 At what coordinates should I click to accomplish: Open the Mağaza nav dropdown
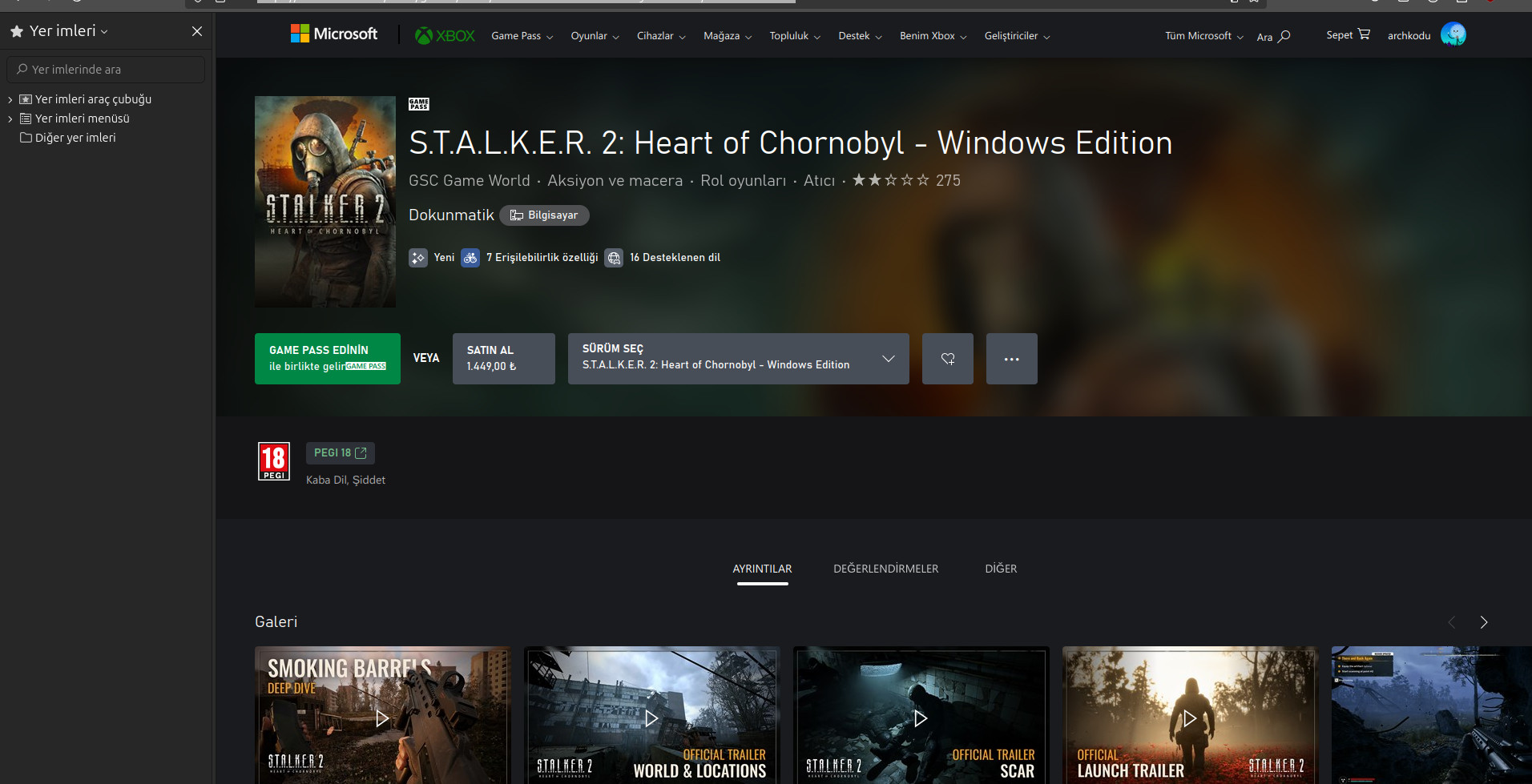(728, 36)
